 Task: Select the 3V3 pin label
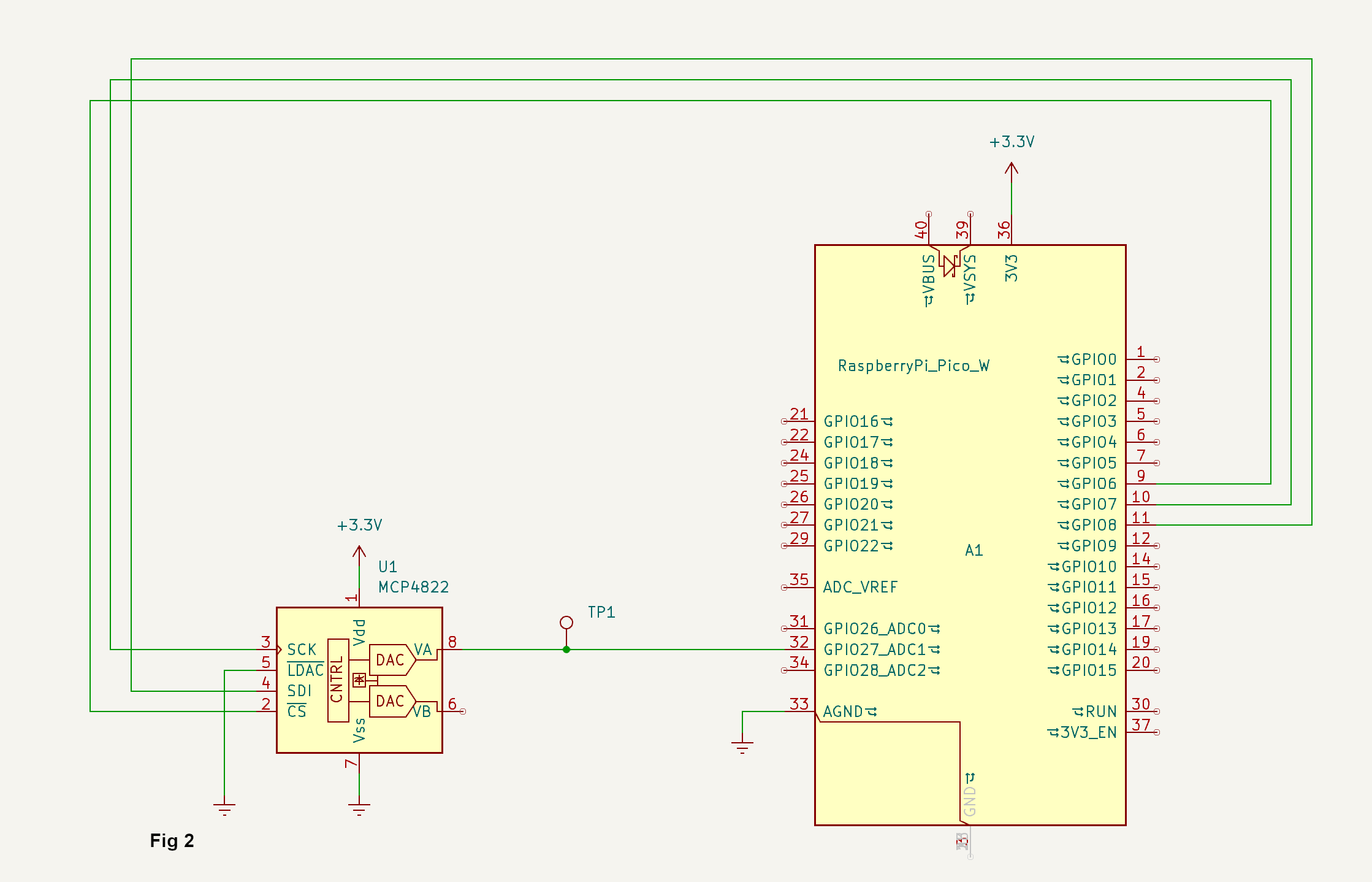click(x=1012, y=268)
